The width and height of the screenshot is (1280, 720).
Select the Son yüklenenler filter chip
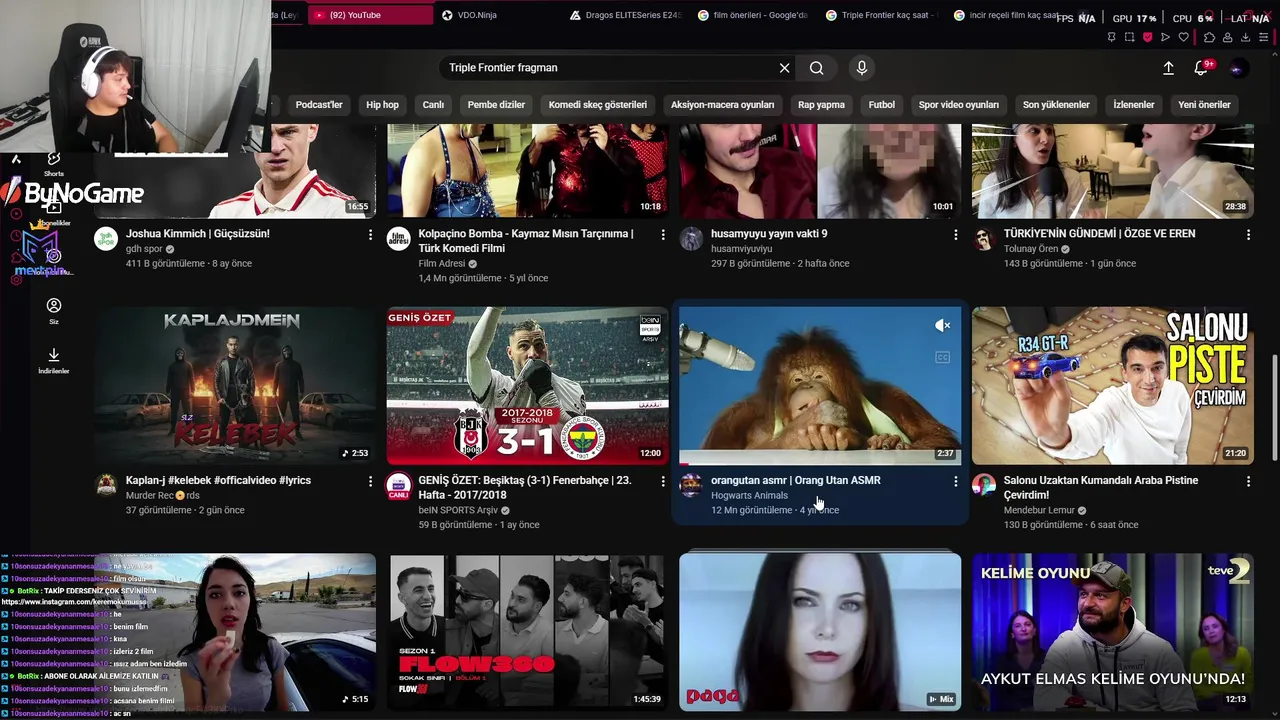click(x=1056, y=104)
